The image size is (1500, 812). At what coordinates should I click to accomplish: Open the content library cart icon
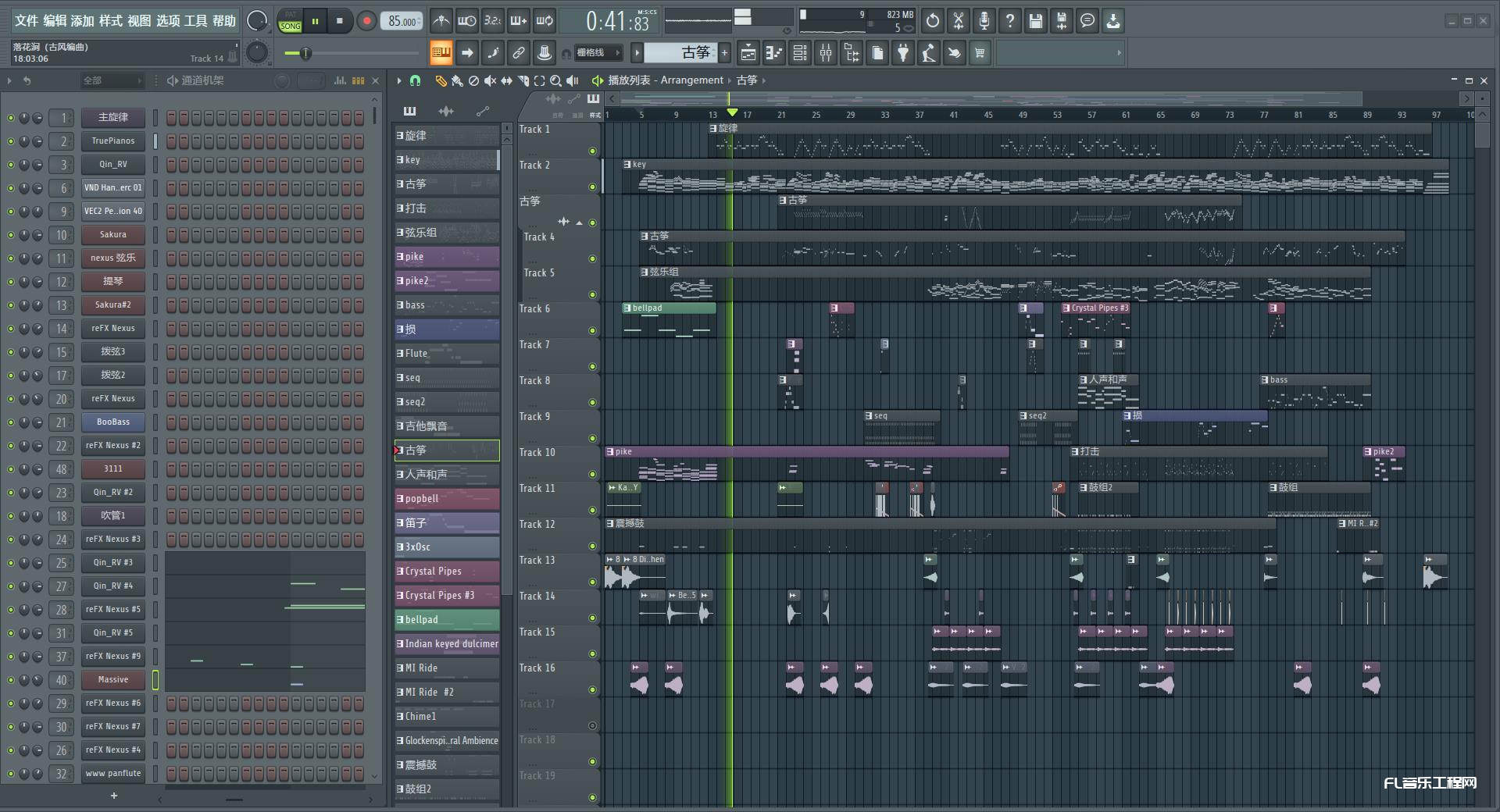tap(980, 53)
